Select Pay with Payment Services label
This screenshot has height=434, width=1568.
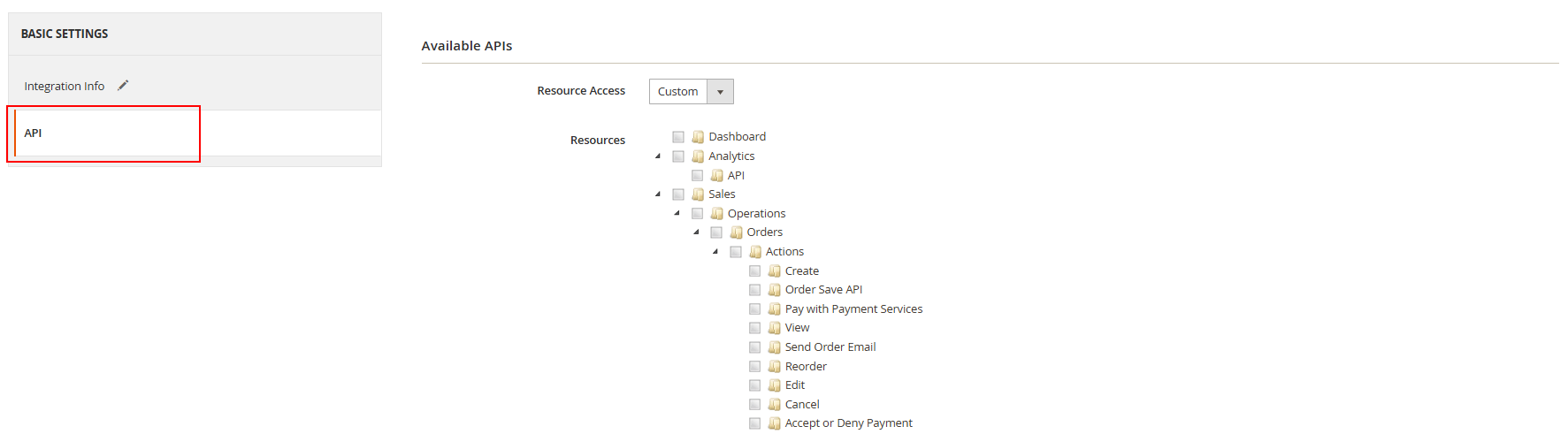853,309
